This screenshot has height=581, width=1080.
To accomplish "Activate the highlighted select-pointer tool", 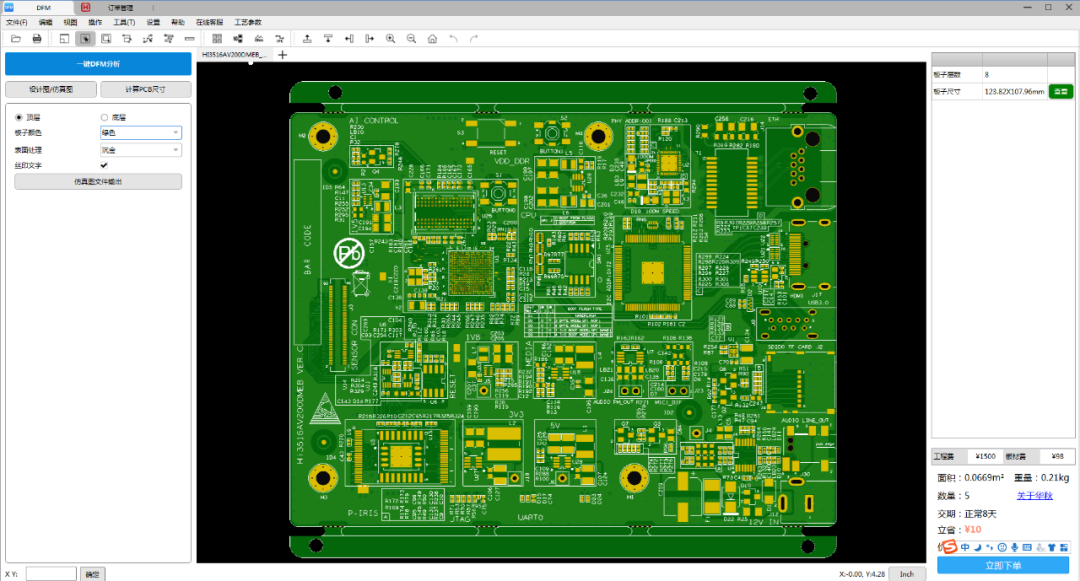I will 85,39.
